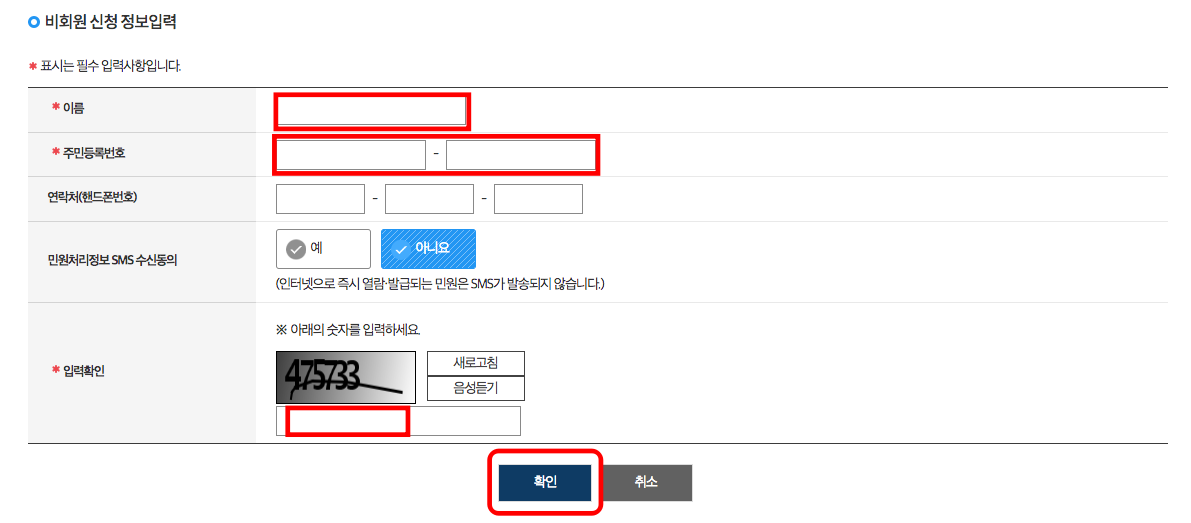Focus the first 주민등록번호 input box
Screen dimensions: 1191x523
point(351,155)
